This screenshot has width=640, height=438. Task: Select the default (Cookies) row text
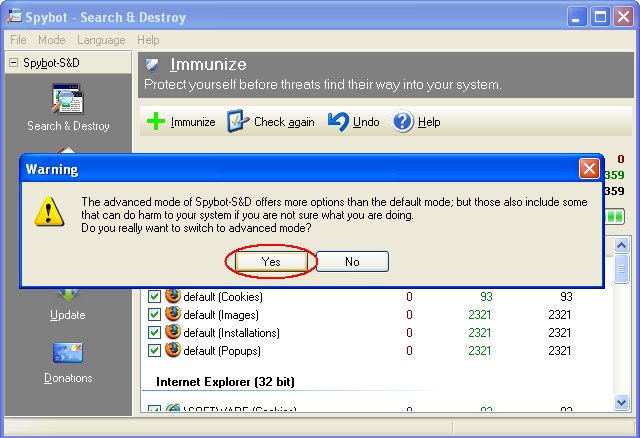pyautogui.click(x=223, y=297)
